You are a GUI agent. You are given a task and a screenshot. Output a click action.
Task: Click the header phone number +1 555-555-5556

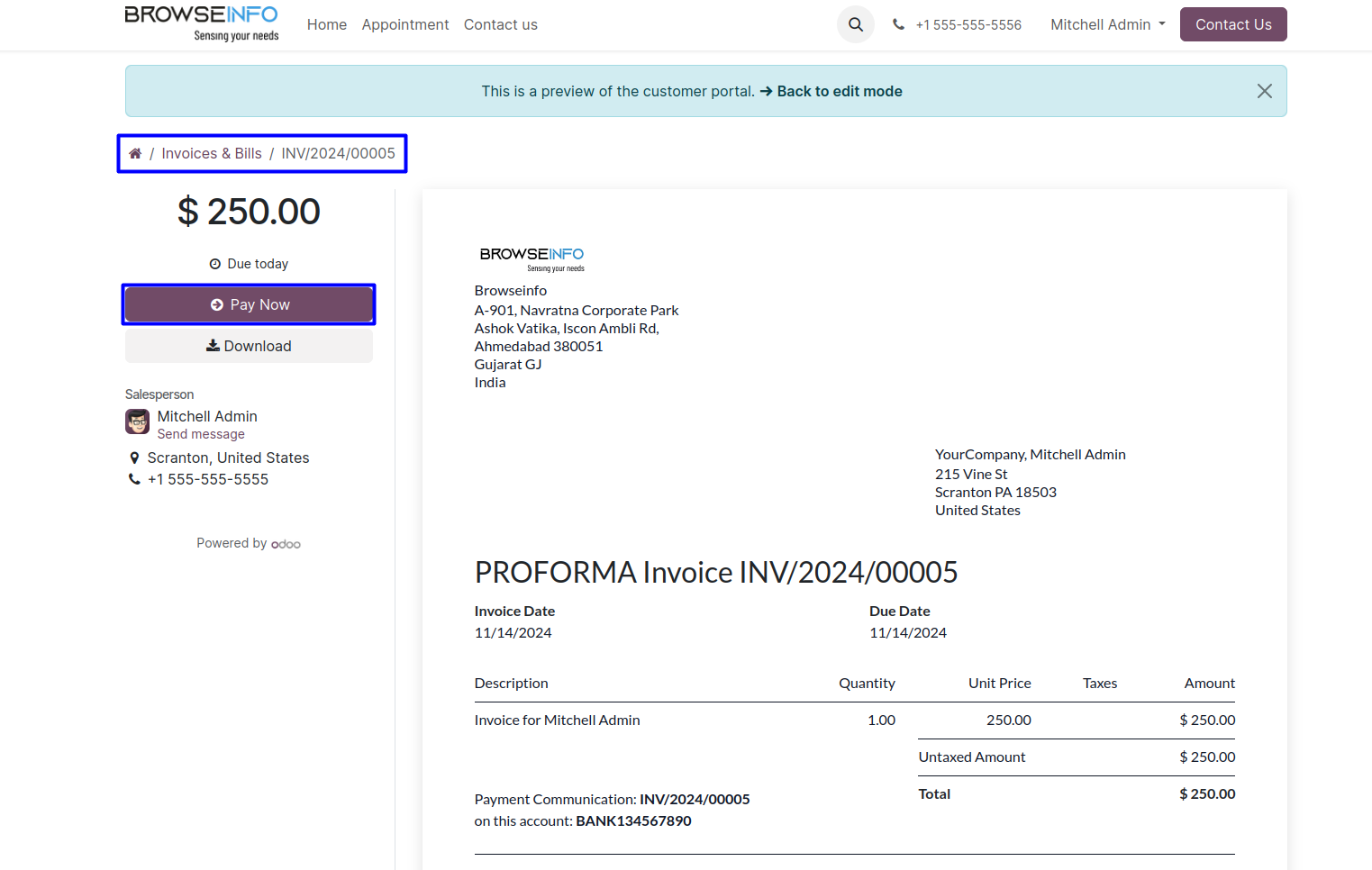(968, 25)
